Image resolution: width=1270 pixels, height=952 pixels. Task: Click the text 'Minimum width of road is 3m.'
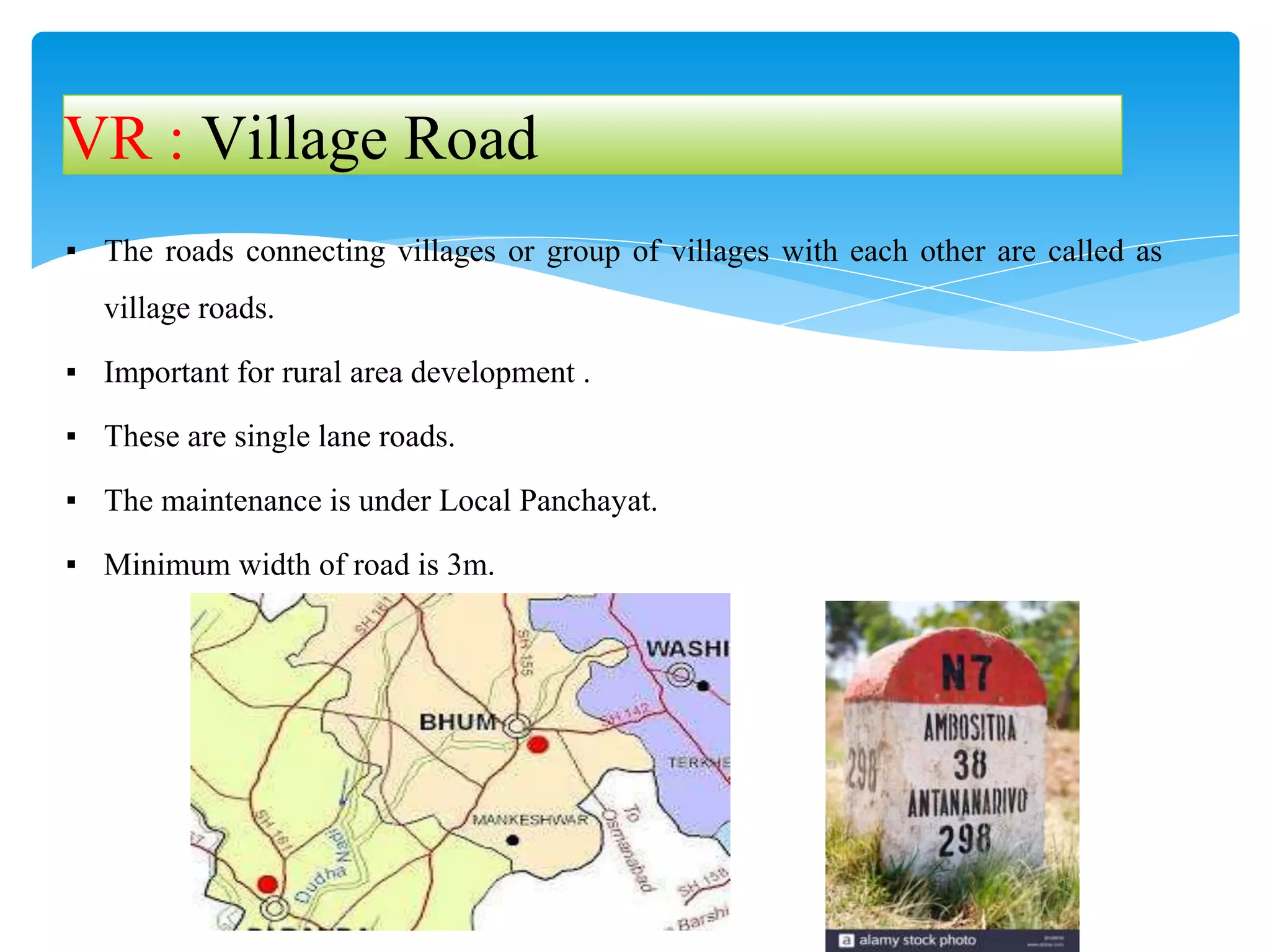coord(300,565)
